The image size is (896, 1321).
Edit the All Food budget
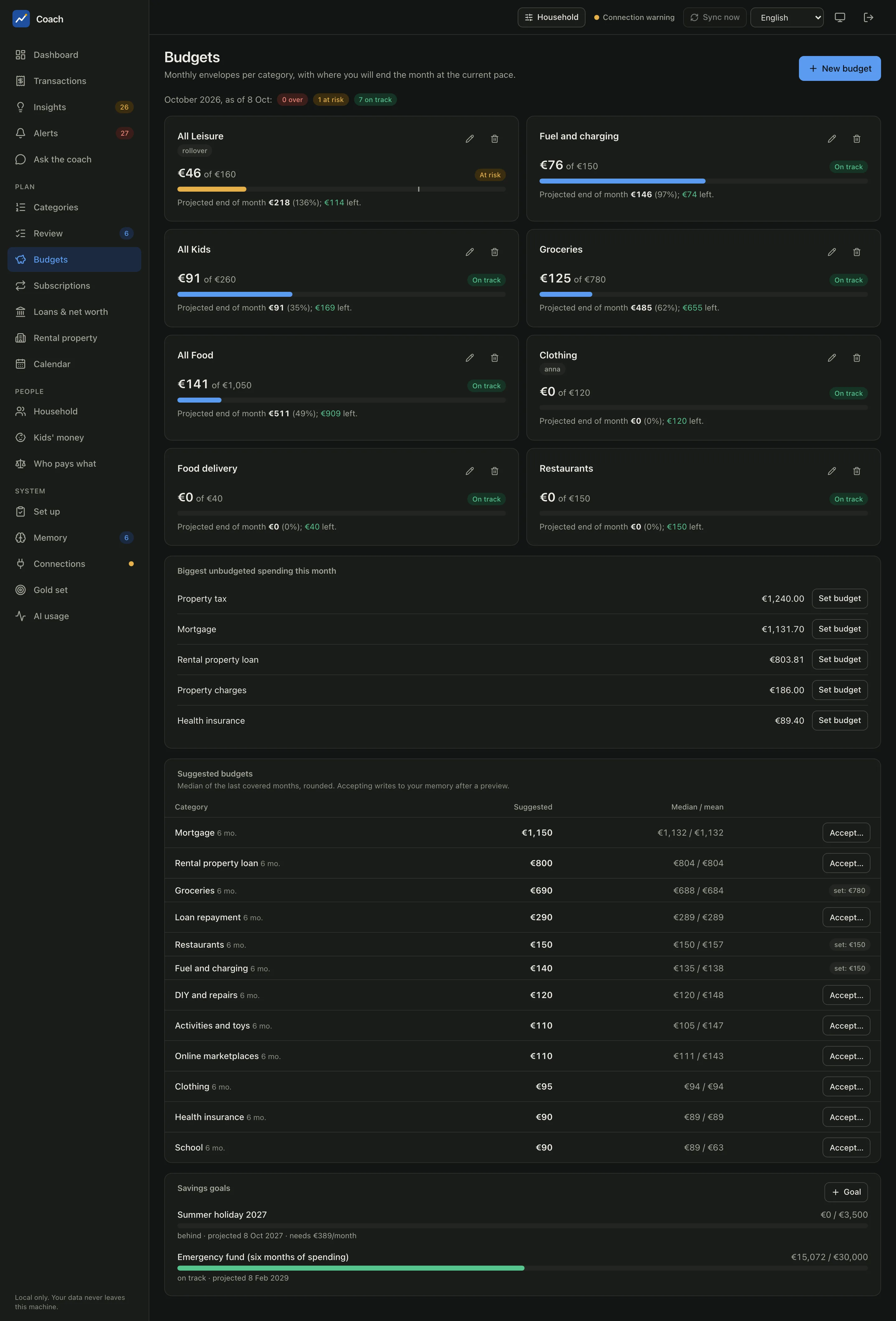point(469,357)
